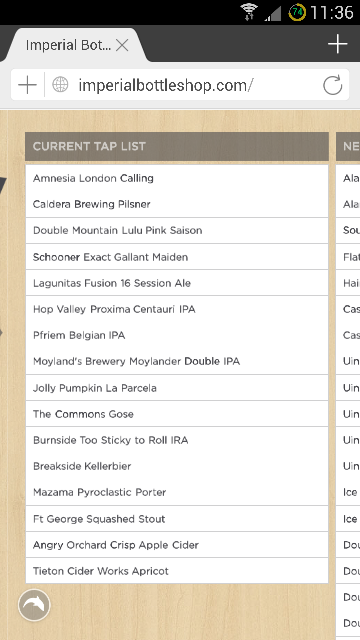Reload the page with refresh icon
Image resolution: width=360 pixels, height=640 pixels.
point(332,85)
